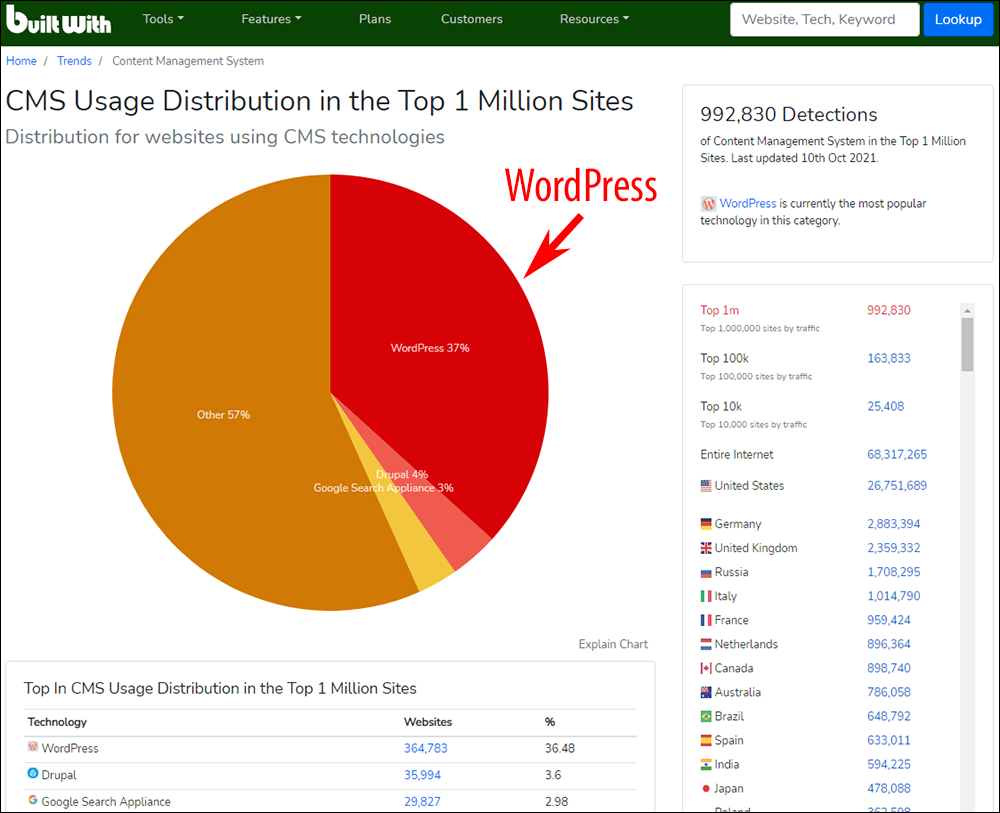Open the 633,011 Spain count
Screen dimensions: 1000x813
888,741
